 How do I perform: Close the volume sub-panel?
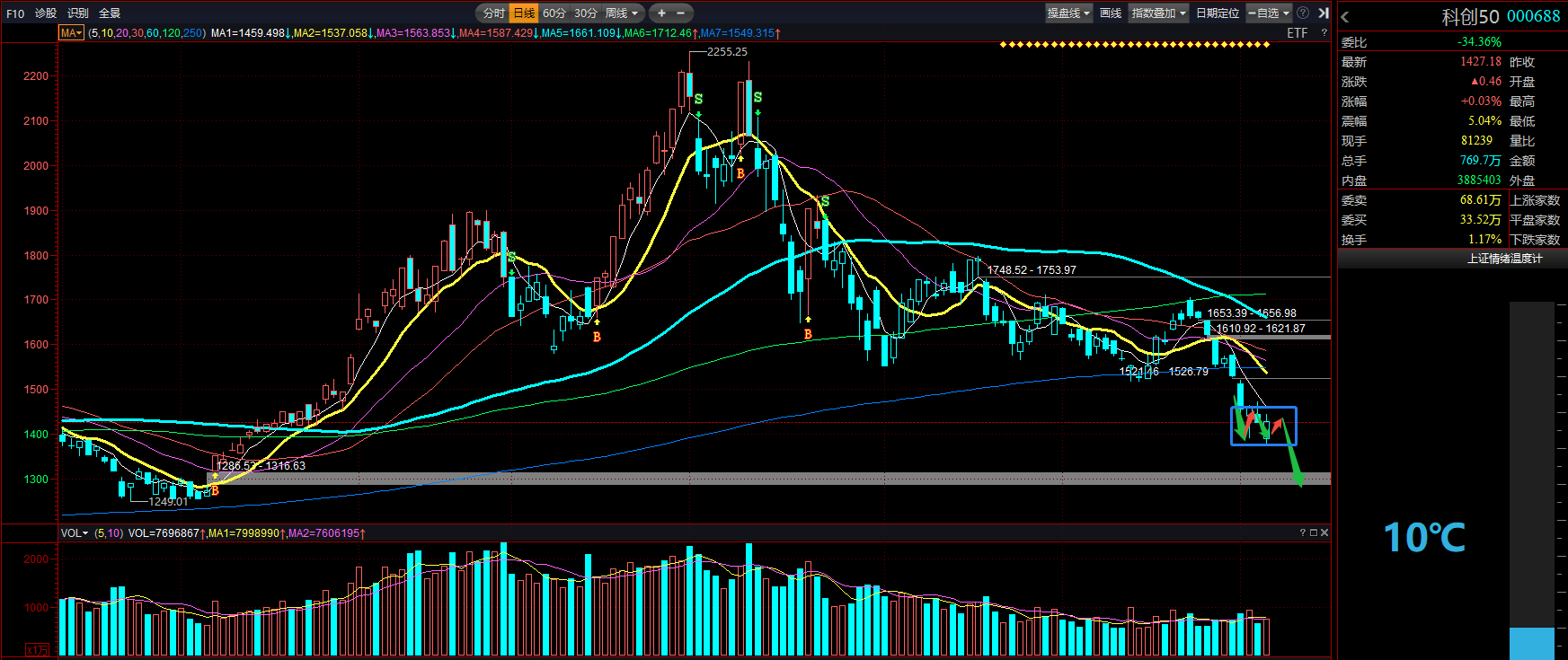pyautogui.click(x=1324, y=533)
